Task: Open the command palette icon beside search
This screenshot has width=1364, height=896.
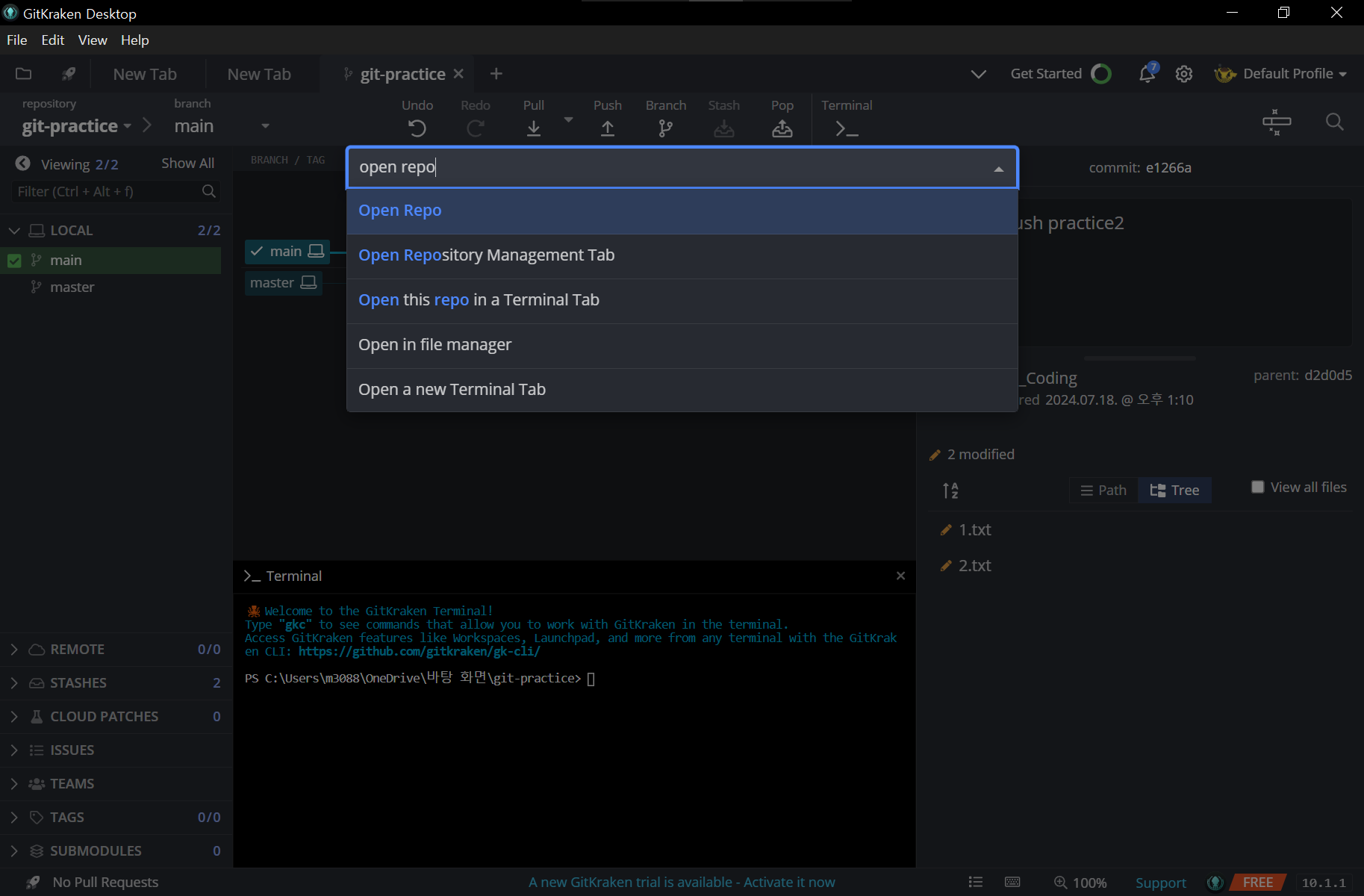Action: coord(1277,122)
